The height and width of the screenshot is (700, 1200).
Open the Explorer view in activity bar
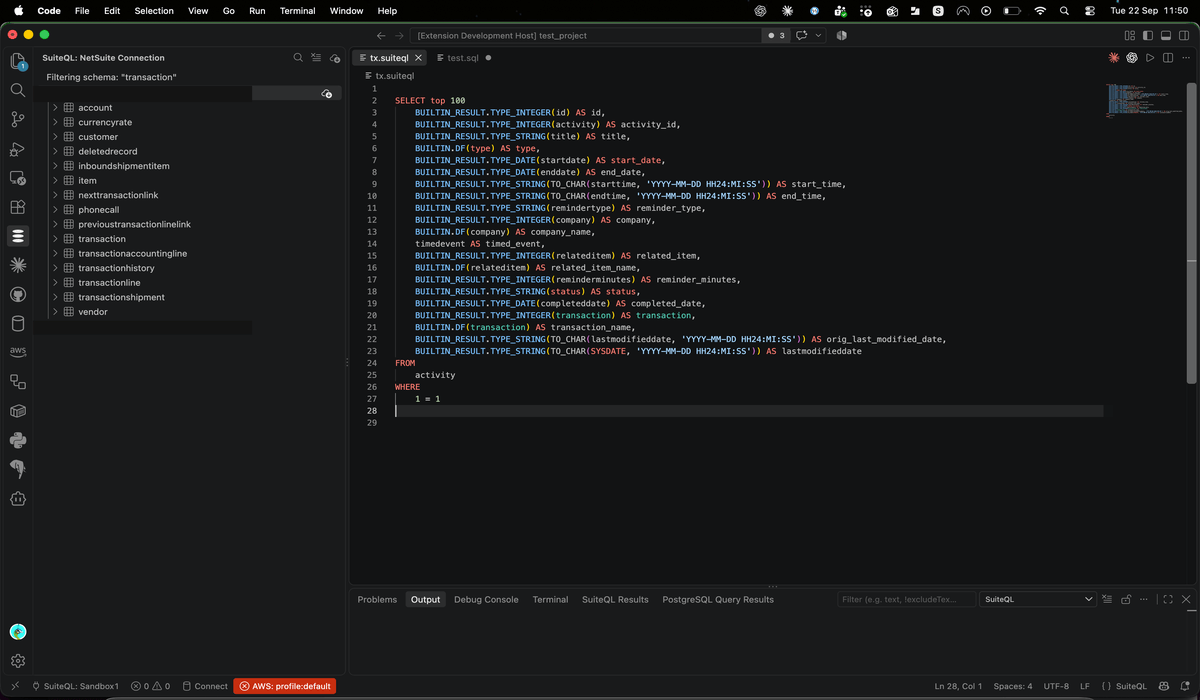pyautogui.click(x=18, y=61)
